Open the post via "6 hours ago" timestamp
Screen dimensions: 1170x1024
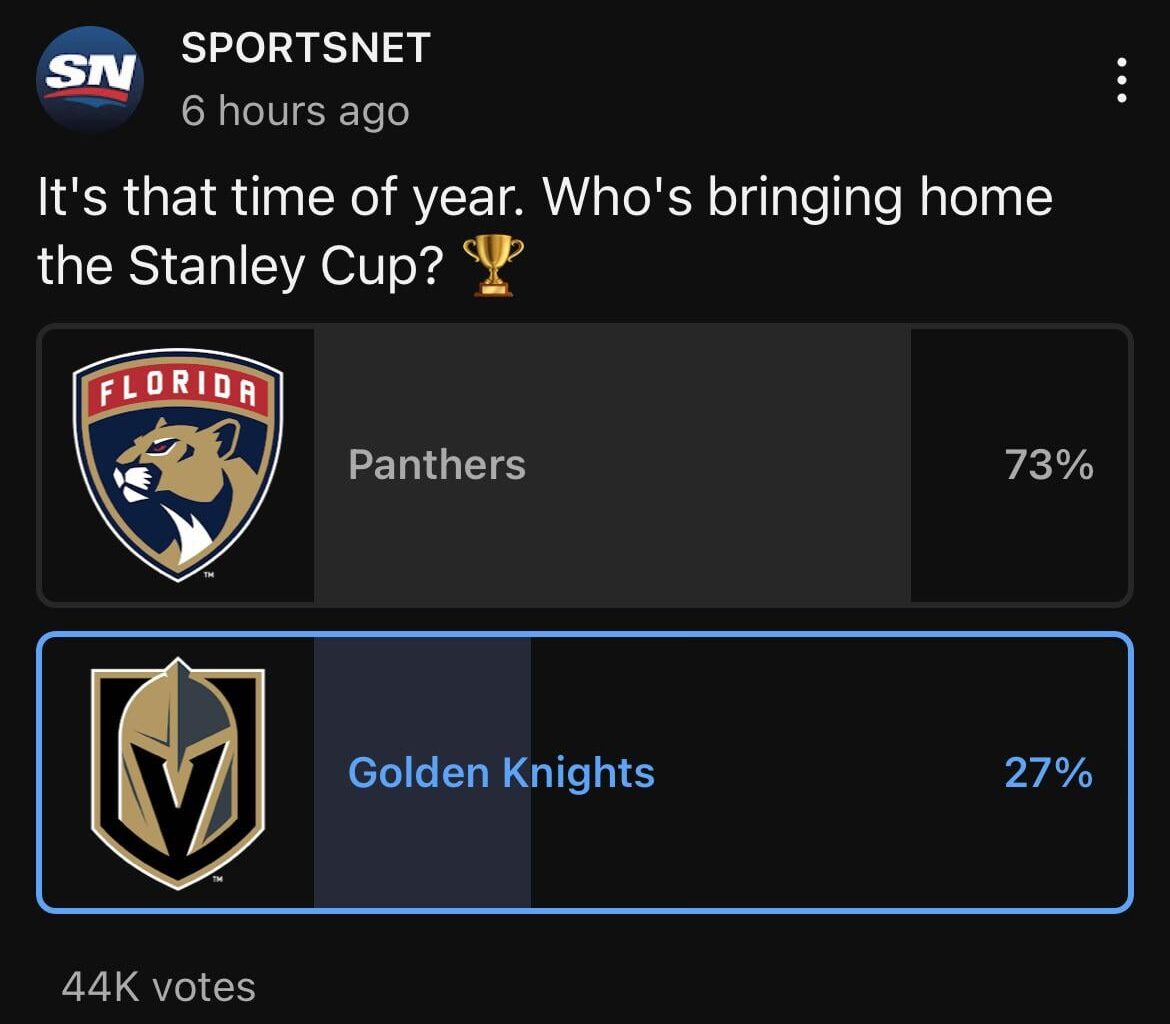295,111
